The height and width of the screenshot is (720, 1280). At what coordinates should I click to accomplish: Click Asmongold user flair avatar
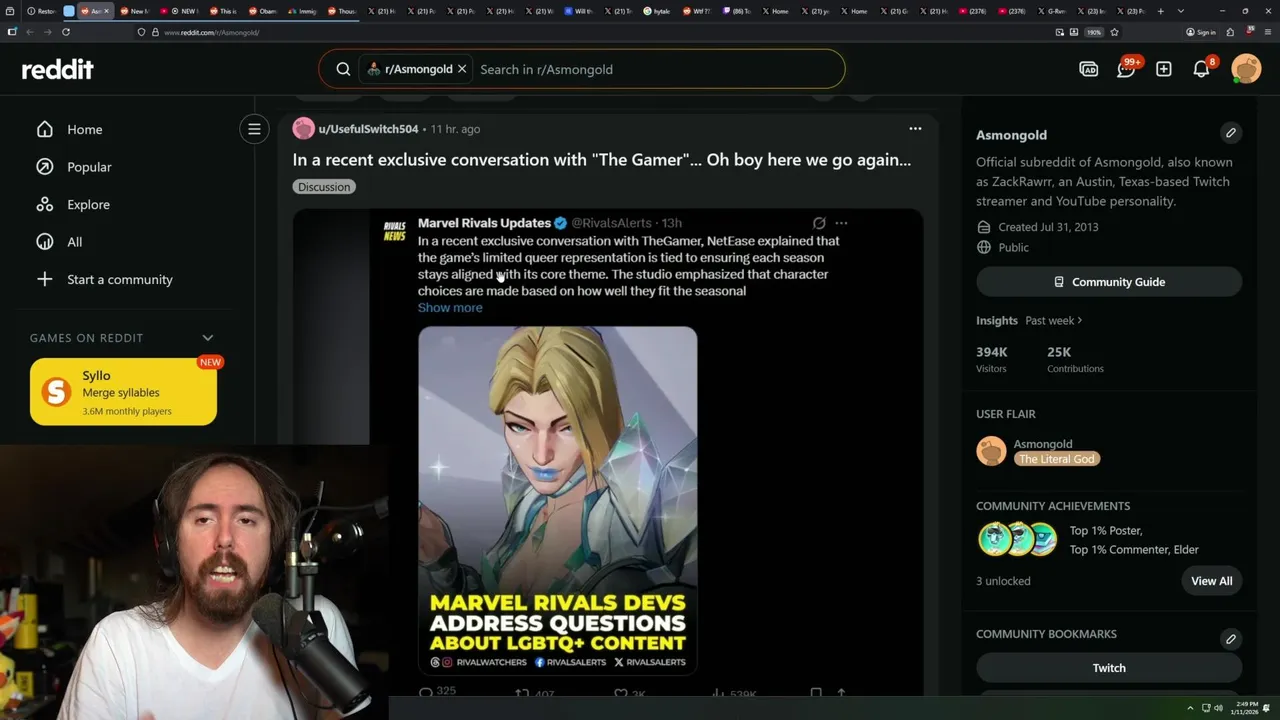(x=991, y=451)
